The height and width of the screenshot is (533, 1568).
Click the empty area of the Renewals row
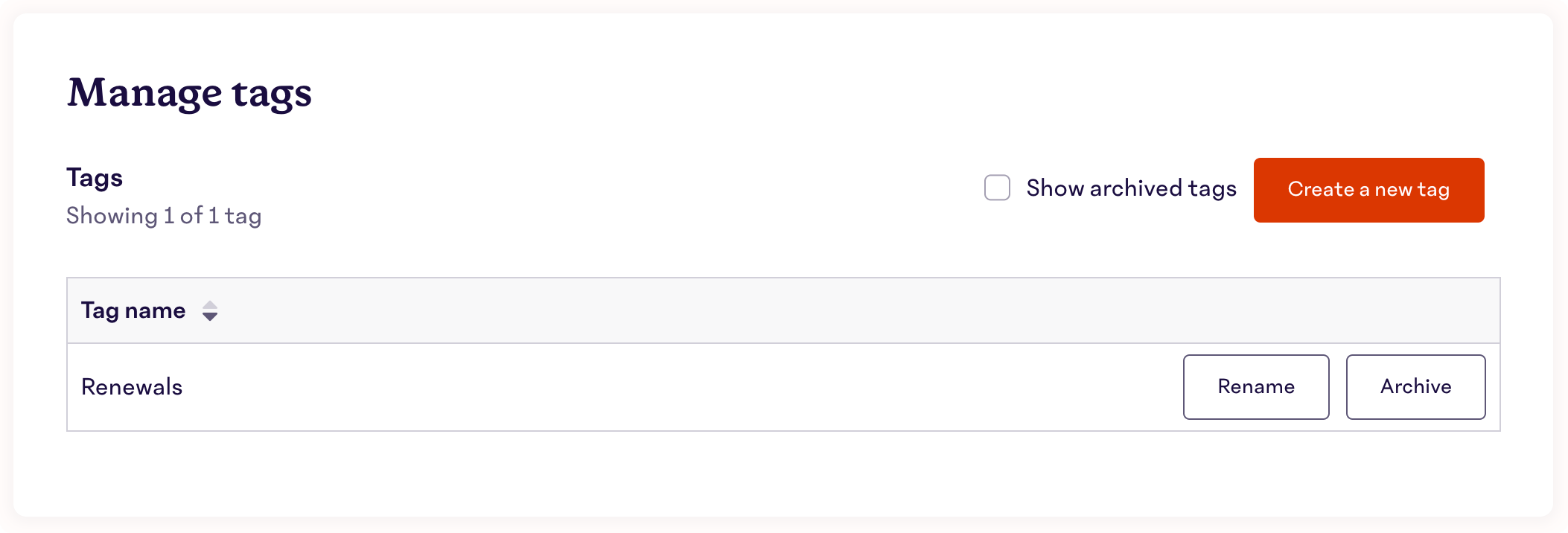670,387
